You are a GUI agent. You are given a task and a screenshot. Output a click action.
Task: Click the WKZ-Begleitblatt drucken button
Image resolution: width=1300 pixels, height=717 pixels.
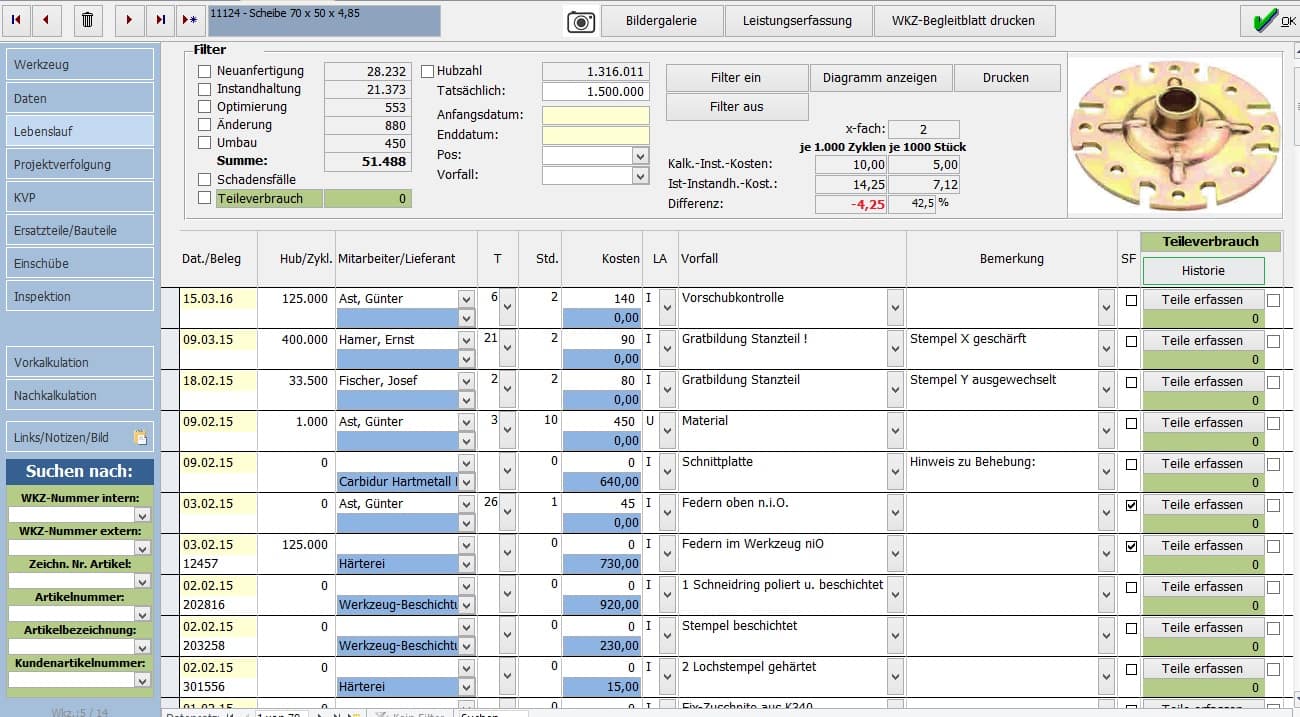tap(963, 20)
